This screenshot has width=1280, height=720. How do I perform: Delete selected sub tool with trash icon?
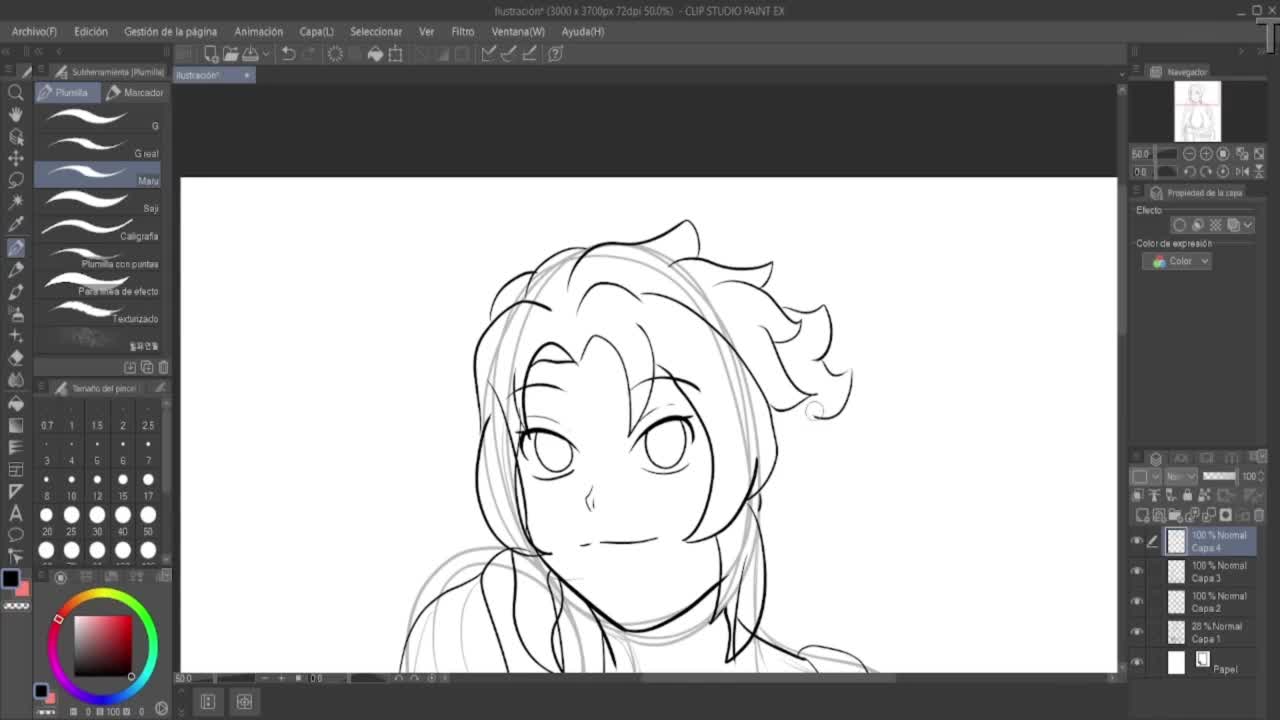click(163, 367)
